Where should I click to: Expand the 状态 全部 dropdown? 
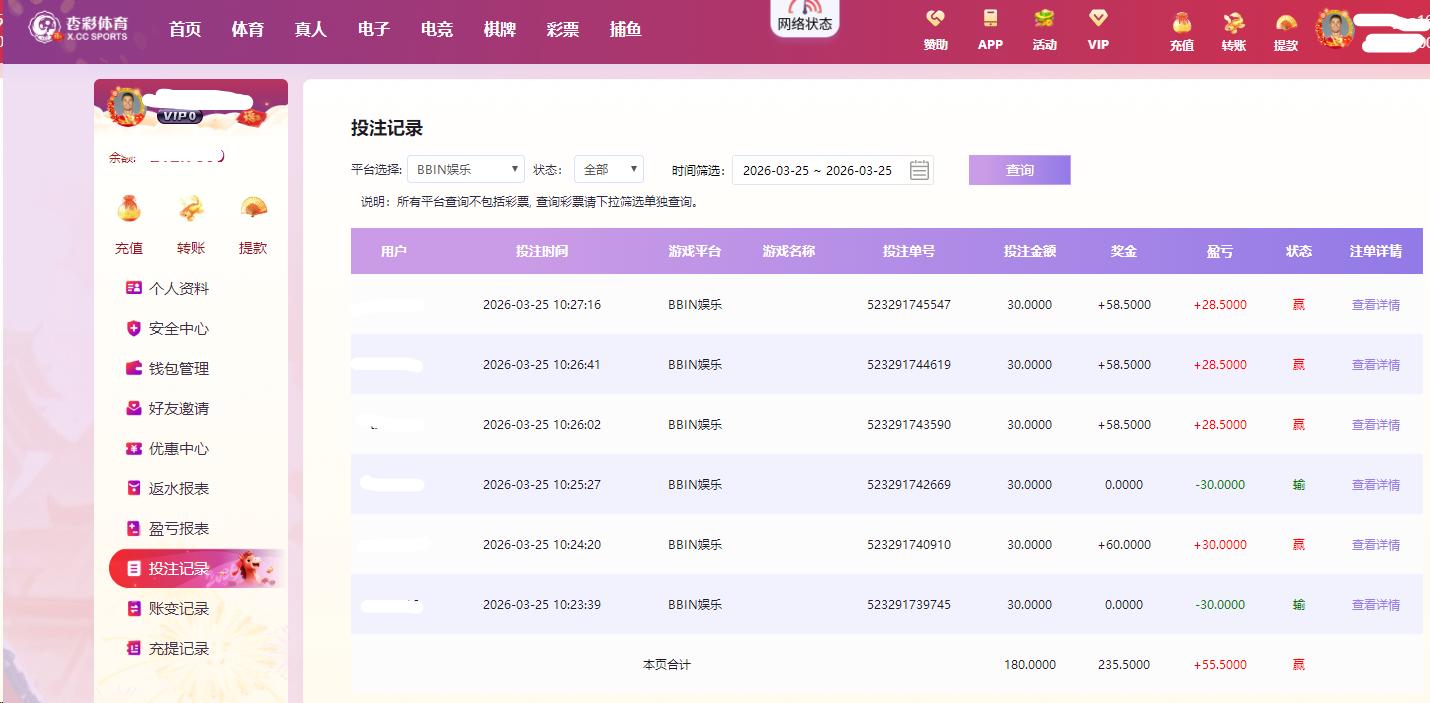[608, 170]
